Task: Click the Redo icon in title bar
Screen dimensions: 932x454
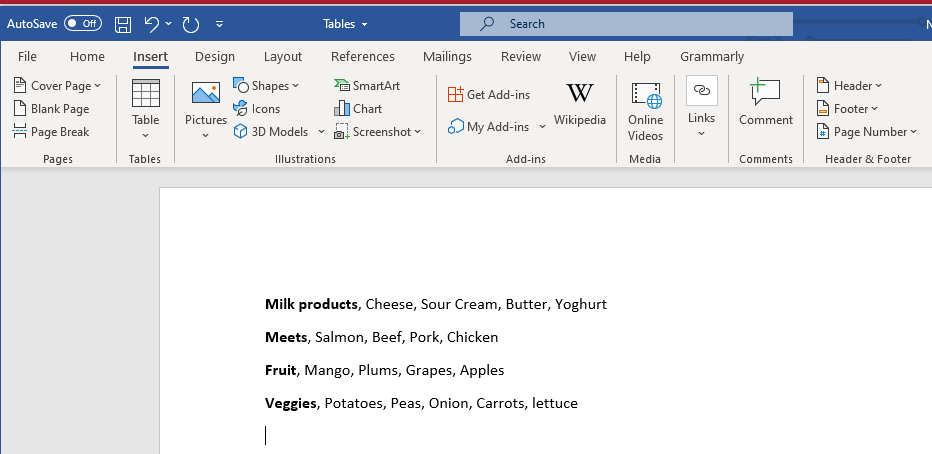Action: tap(190, 23)
